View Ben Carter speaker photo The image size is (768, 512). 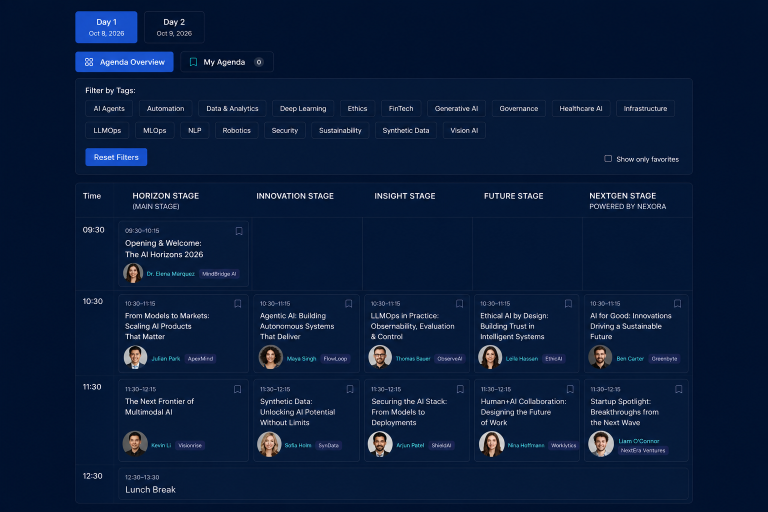tap(600, 357)
